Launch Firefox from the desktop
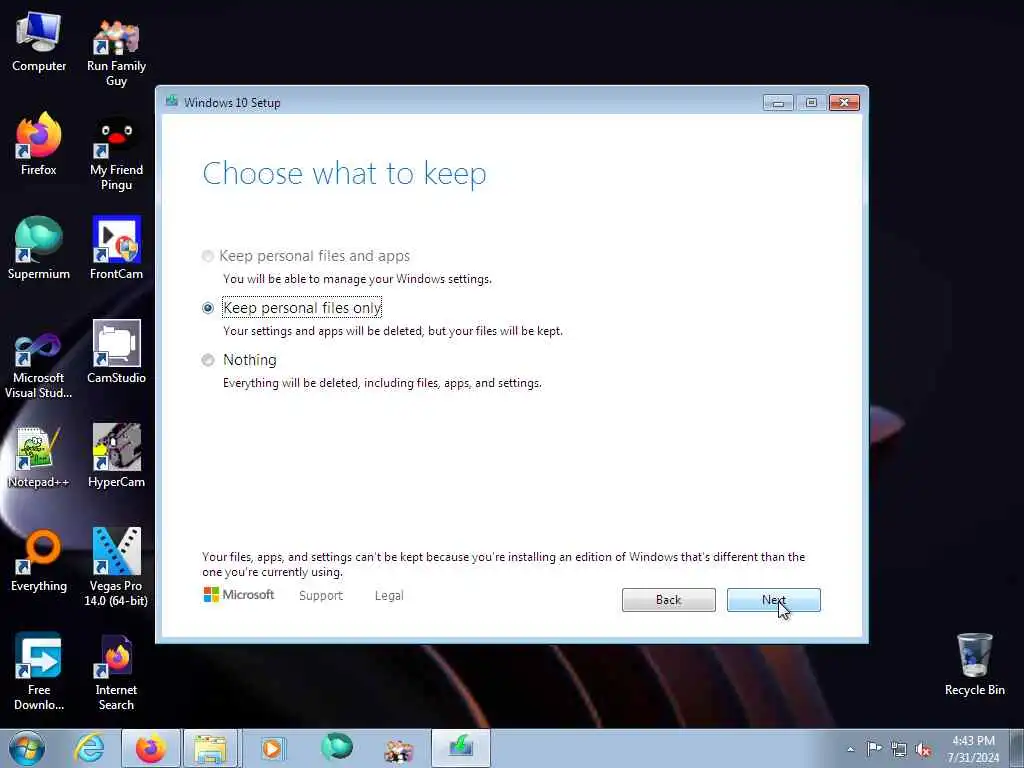Screen dimensions: 1024x768 point(39,144)
